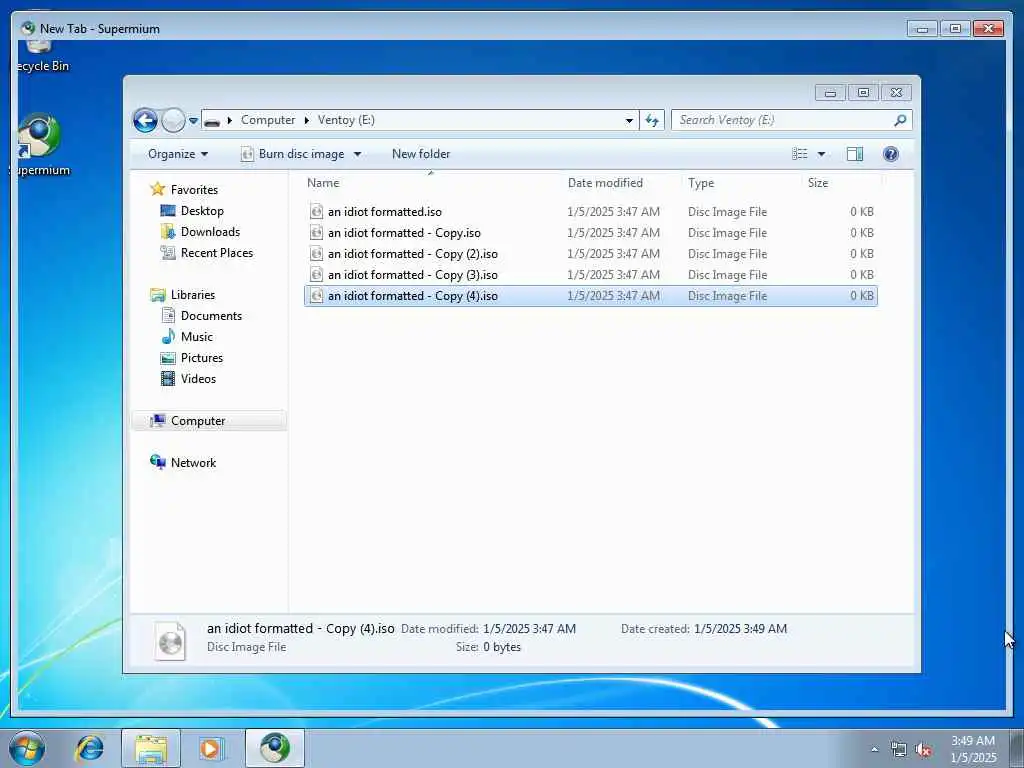Click disc icon of an idiot formatted.iso

click(x=317, y=212)
